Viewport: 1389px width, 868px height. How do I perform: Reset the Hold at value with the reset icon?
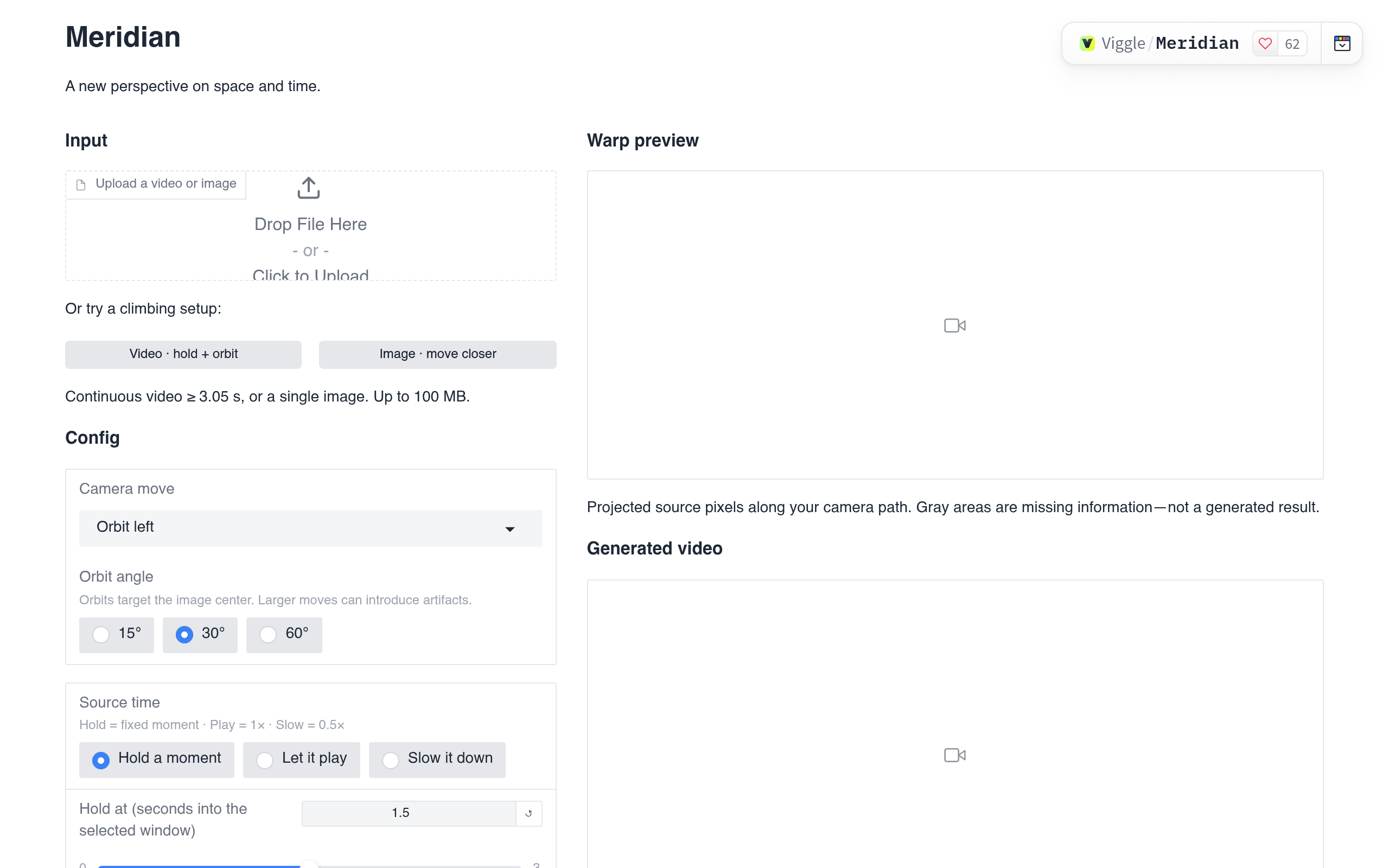(528, 813)
